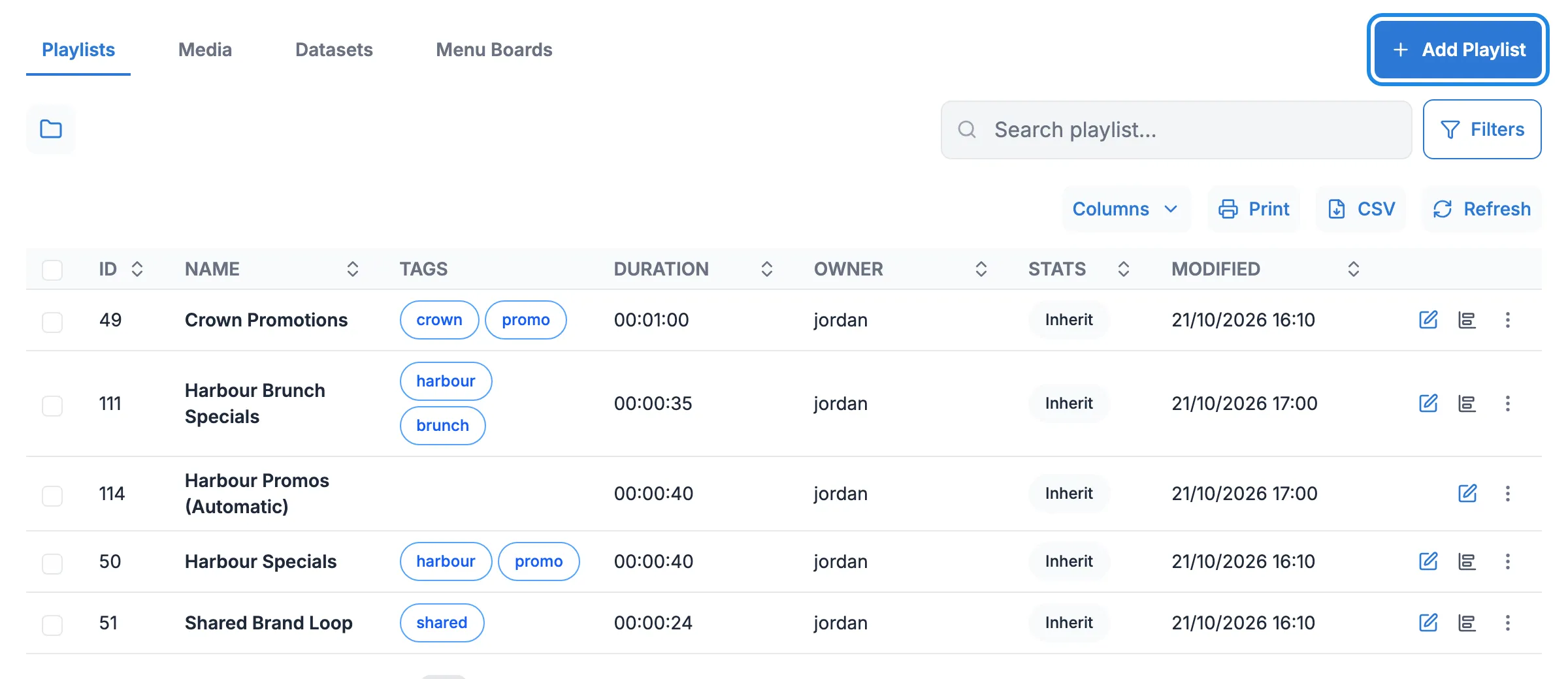Click the crown tag on Crown Promotions
This screenshot has height=679, width=1568.
pyautogui.click(x=439, y=320)
